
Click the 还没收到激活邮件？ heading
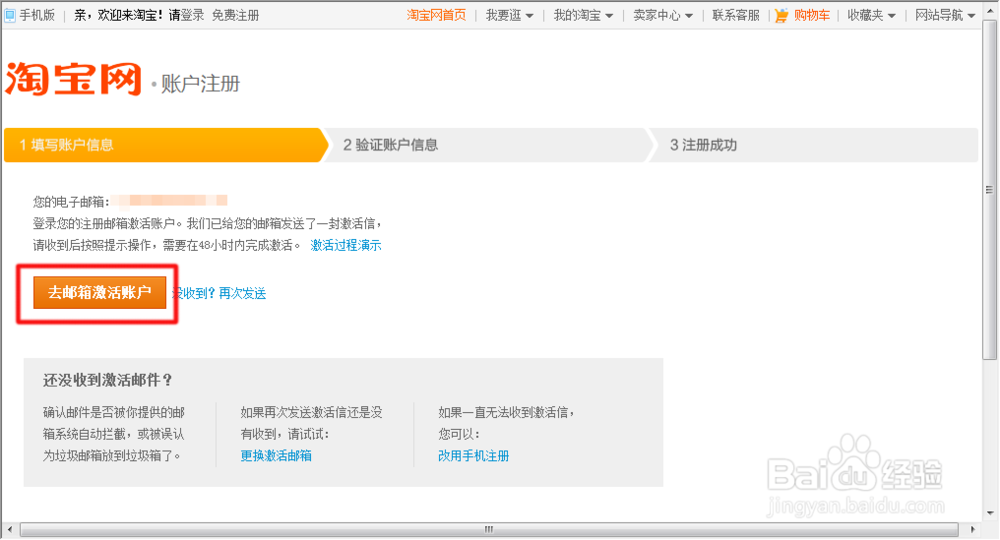[108, 381]
